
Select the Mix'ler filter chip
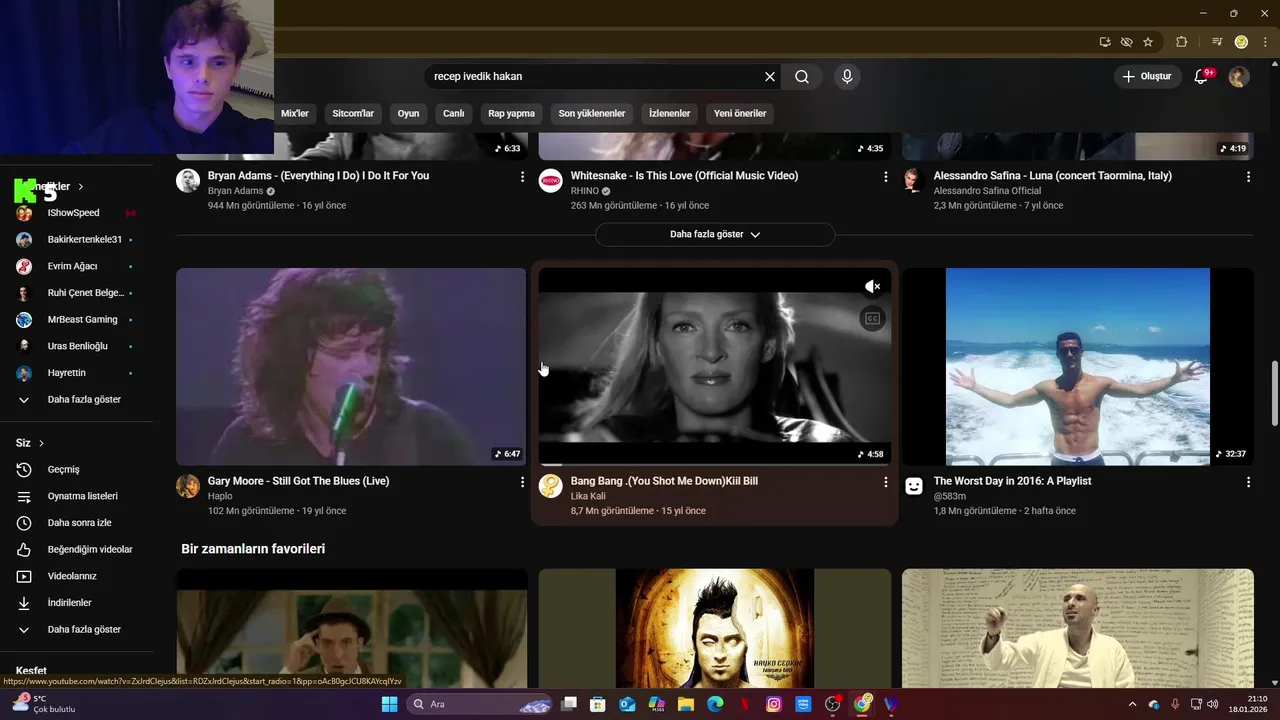coord(295,113)
